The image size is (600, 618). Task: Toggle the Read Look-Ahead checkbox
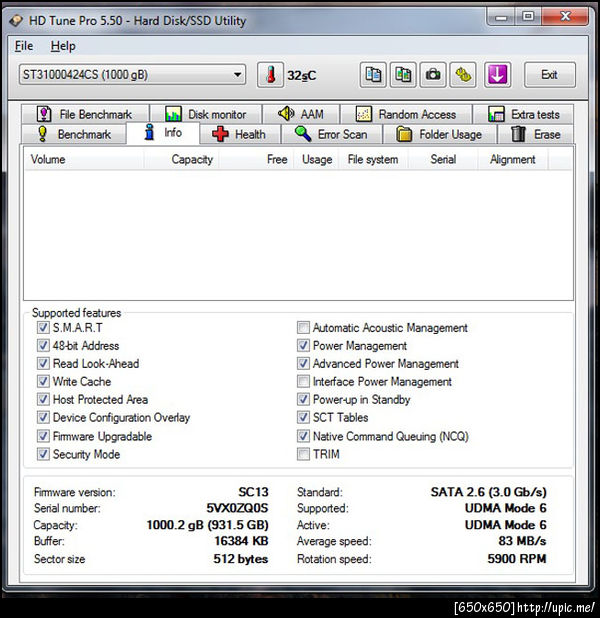point(43,363)
